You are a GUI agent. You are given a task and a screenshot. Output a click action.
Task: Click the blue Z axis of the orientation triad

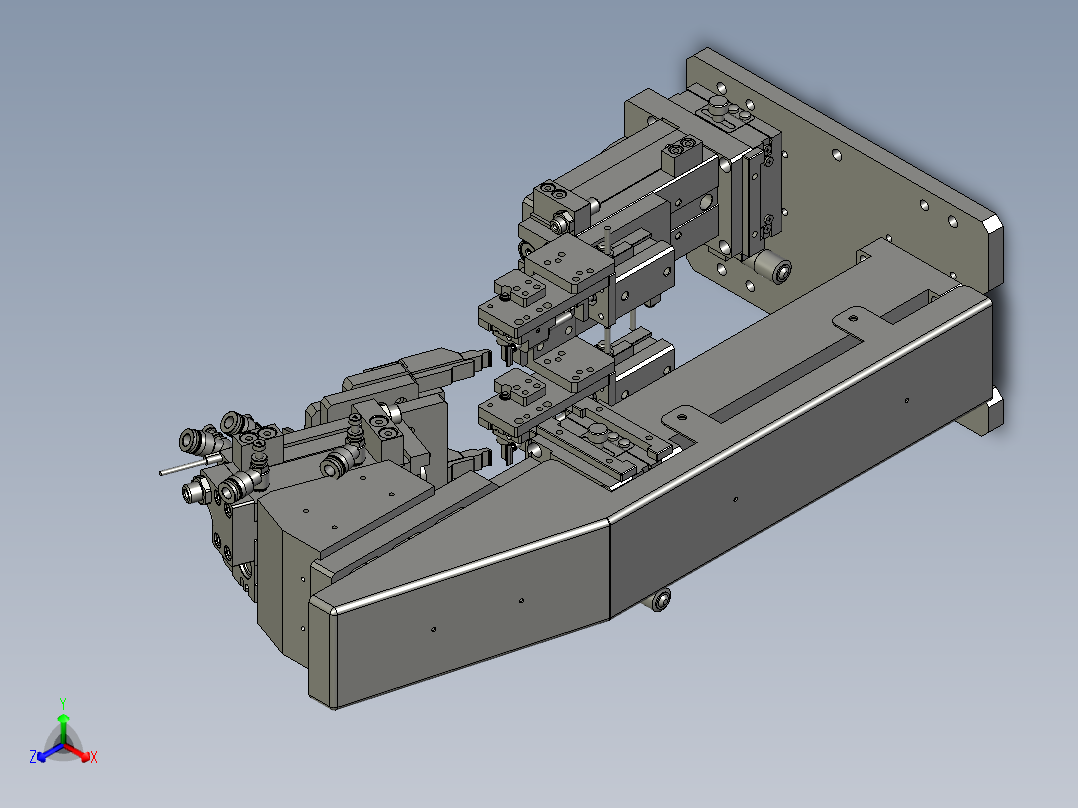click(x=48, y=752)
